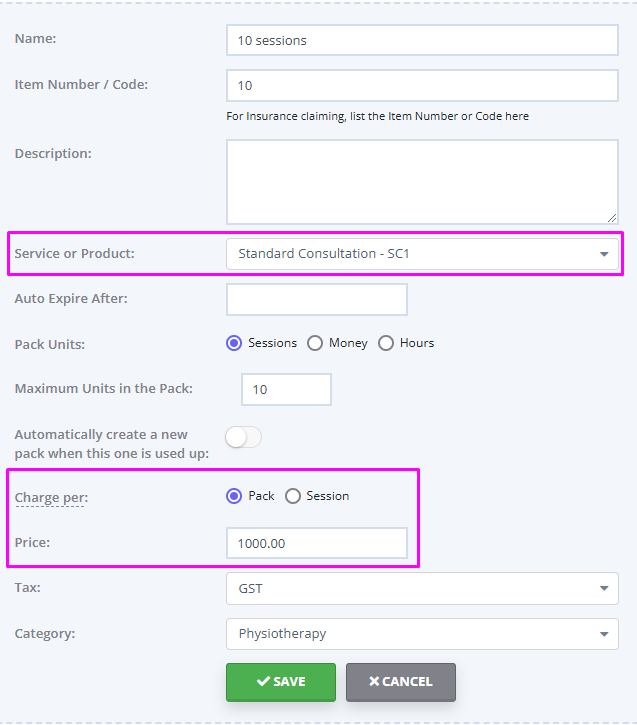Click the grey Cancel button

click(401, 682)
